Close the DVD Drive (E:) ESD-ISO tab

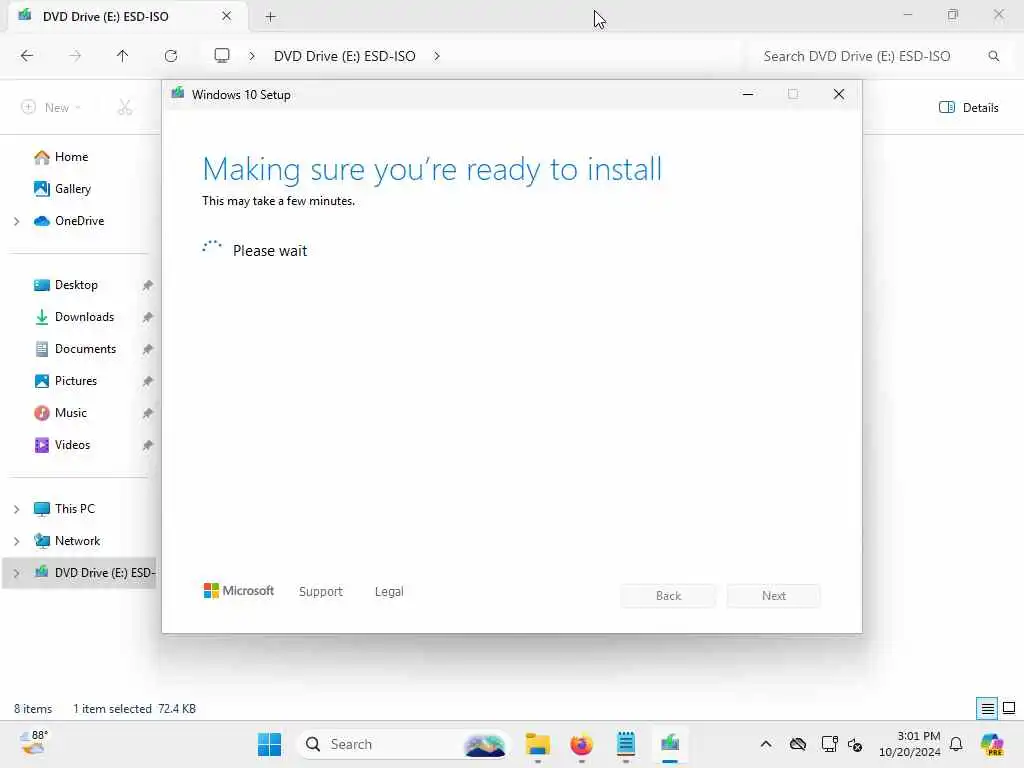tap(227, 16)
